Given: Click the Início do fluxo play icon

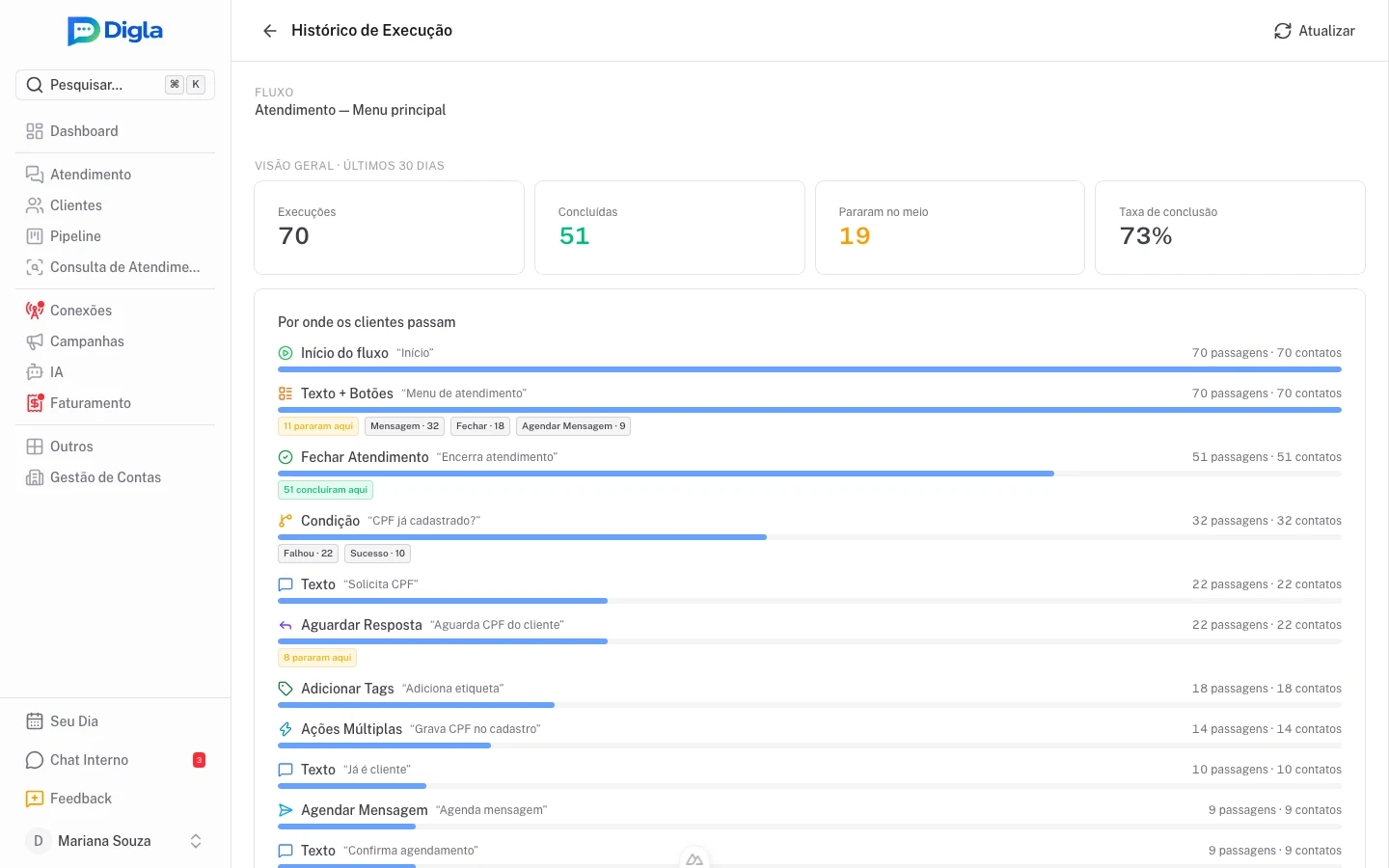Looking at the screenshot, I should point(286,353).
